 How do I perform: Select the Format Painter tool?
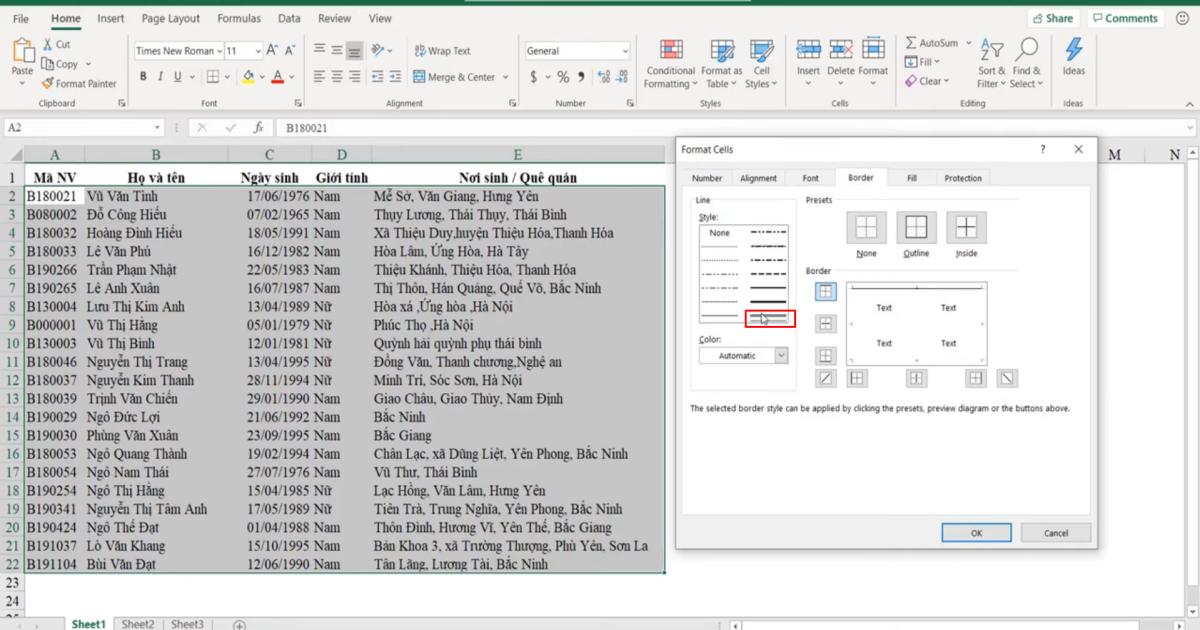80,84
